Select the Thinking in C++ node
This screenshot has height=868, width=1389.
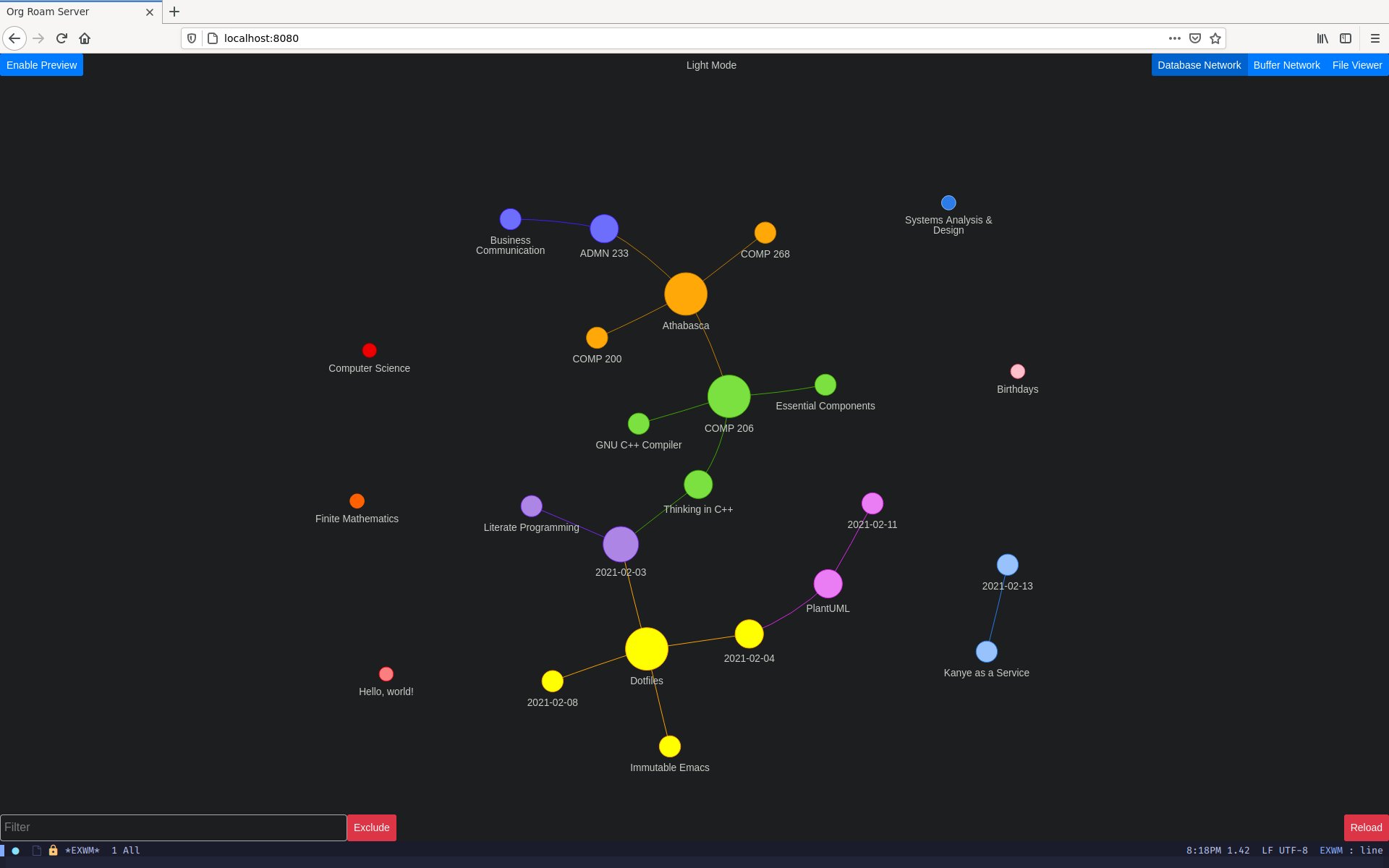pyautogui.click(x=698, y=484)
